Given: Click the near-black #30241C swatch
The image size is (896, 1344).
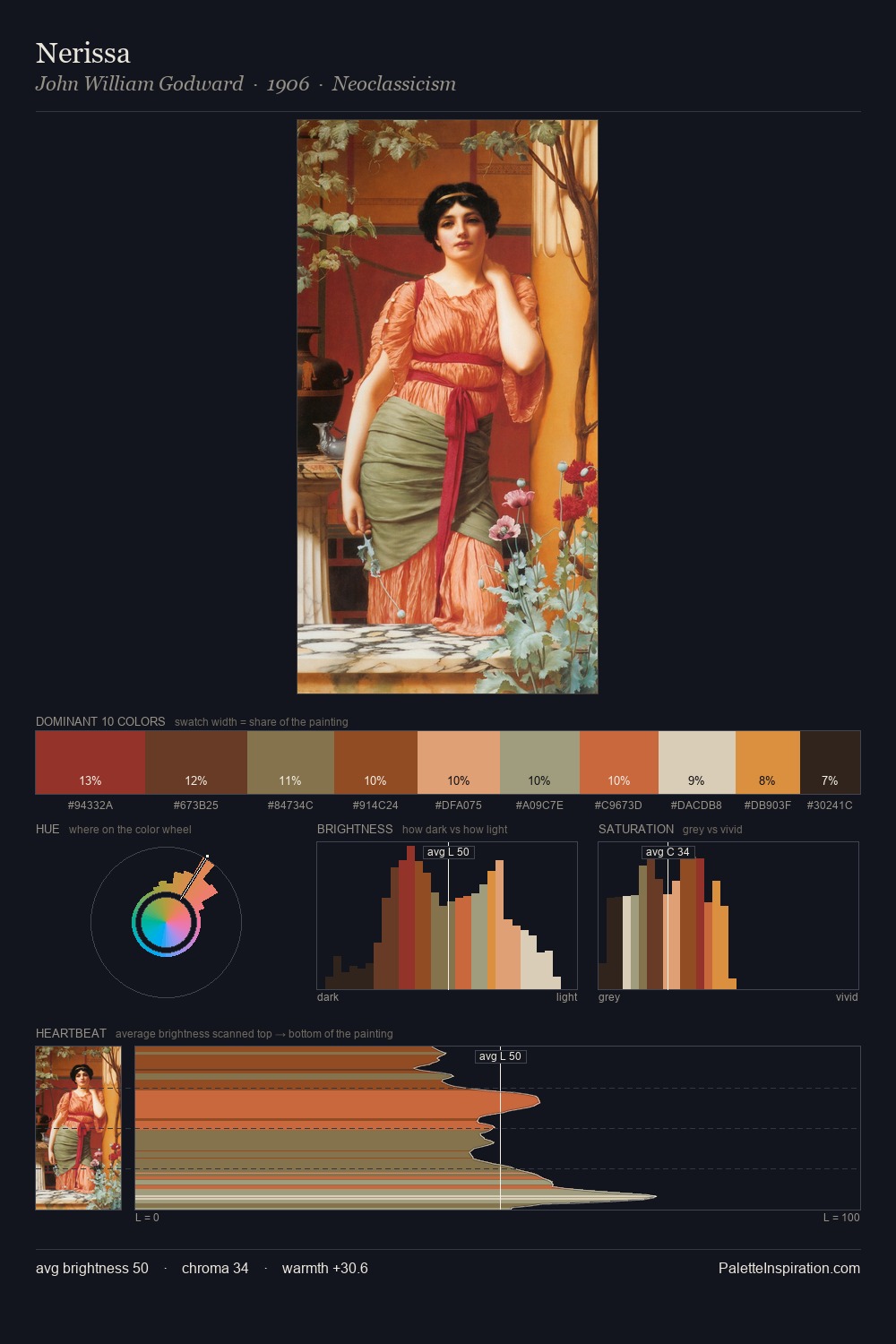Looking at the screenshot, I should (830, 762).
